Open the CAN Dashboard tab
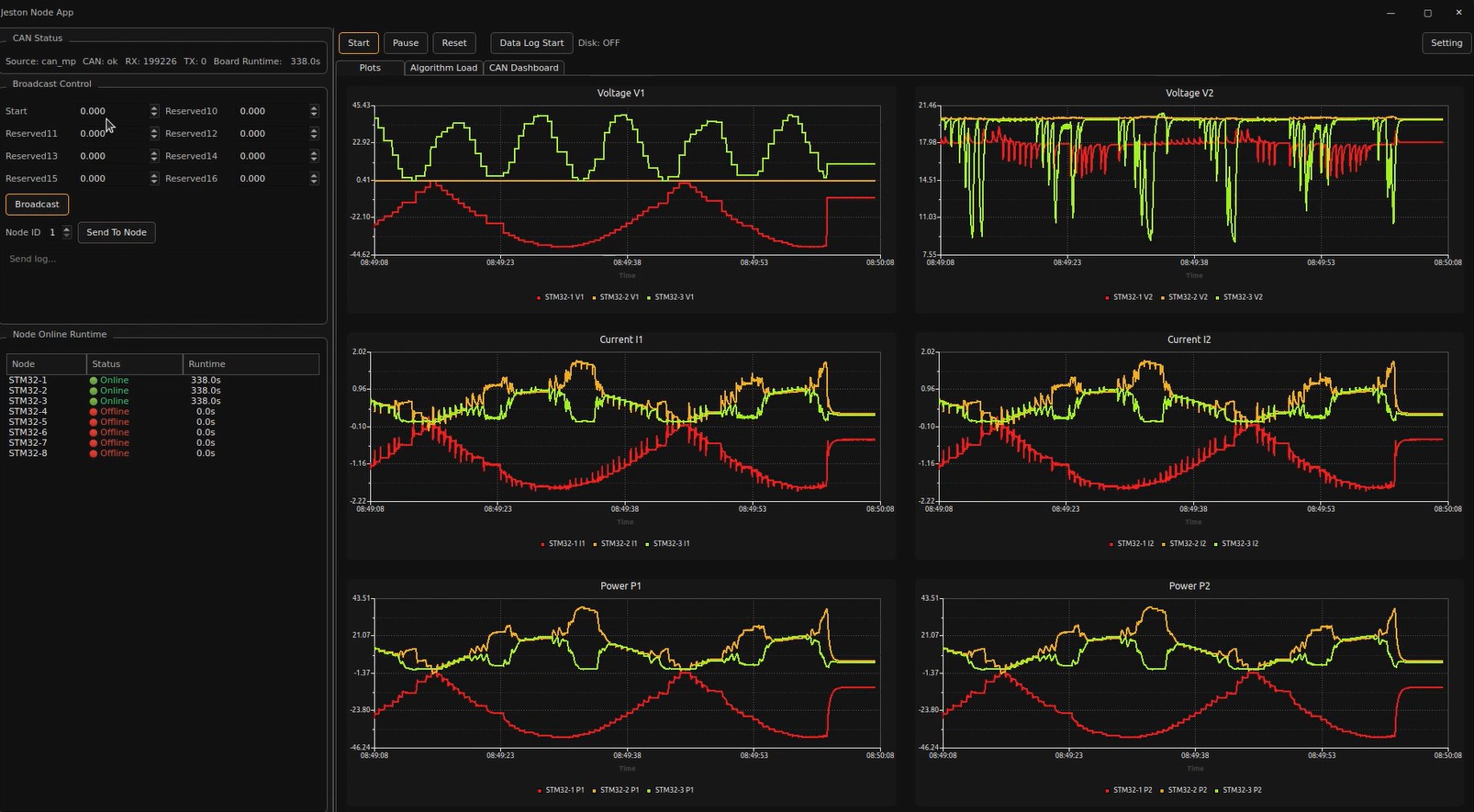Viewport: 1474px width, 812px height. (x=523, y=68)
